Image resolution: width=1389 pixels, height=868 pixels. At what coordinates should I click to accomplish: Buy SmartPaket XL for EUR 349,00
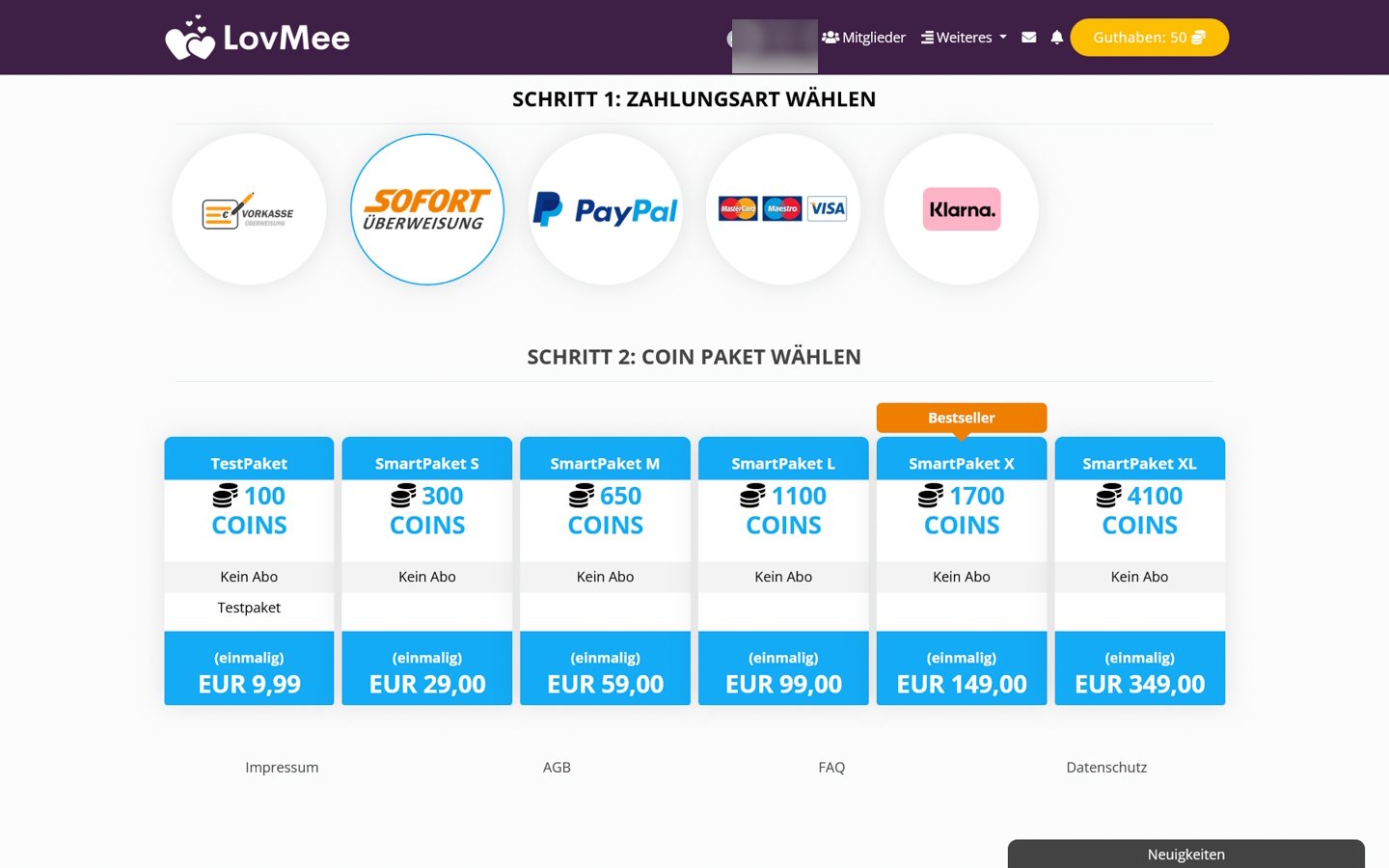coord(1140,668)
